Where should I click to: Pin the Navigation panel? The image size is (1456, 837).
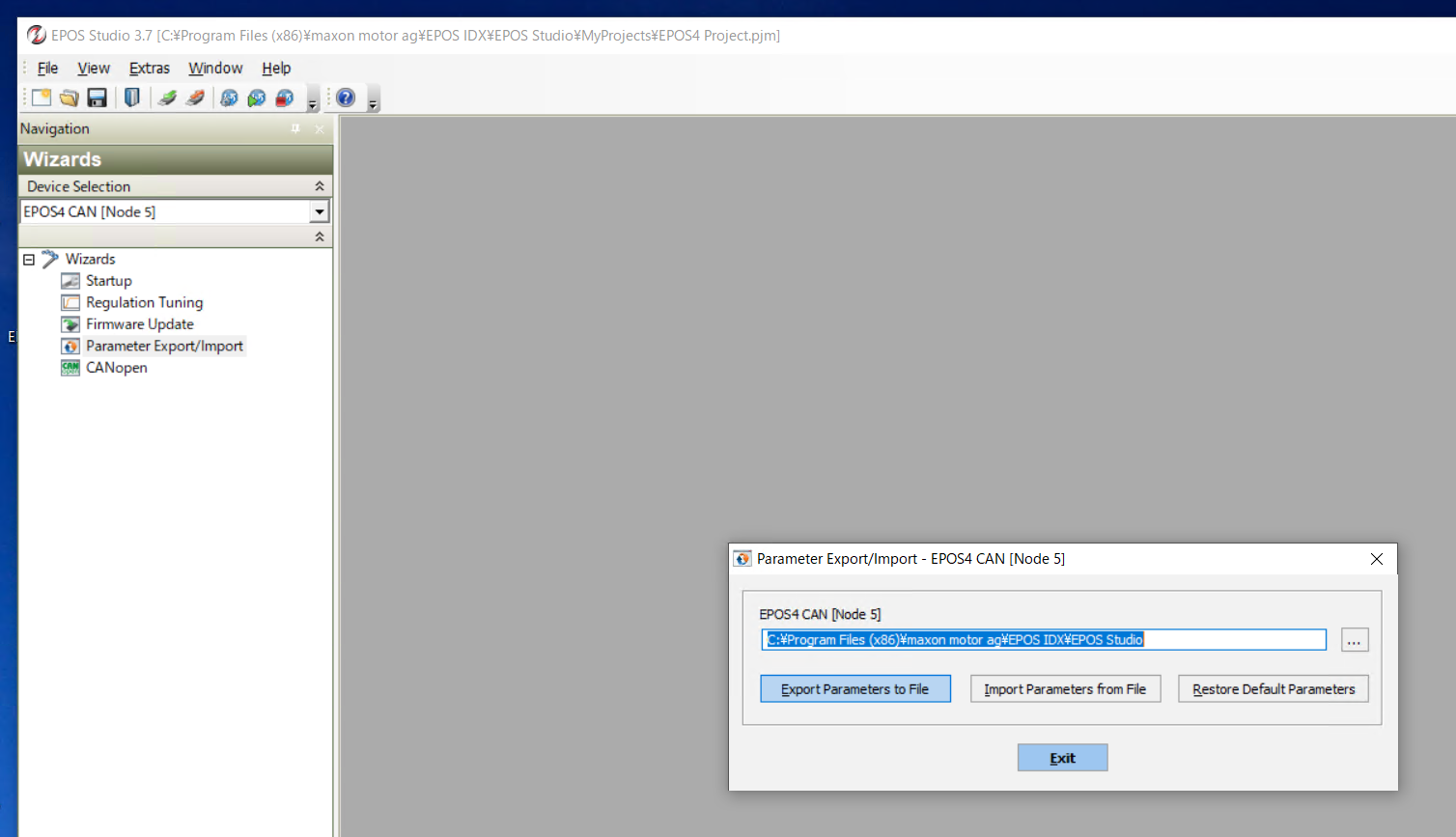[x=295, y=128]
